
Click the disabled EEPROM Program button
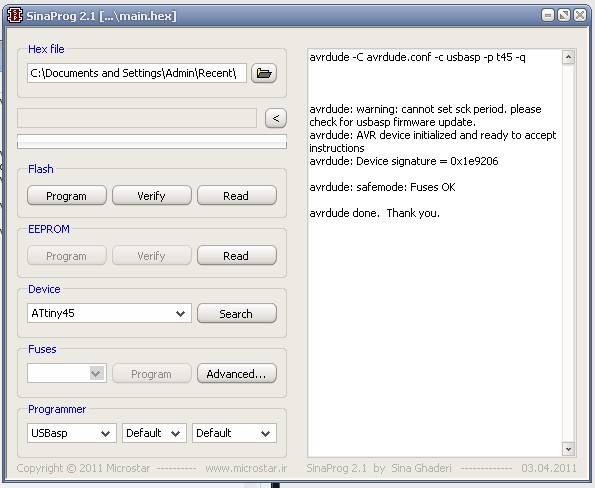coord(67,256)
